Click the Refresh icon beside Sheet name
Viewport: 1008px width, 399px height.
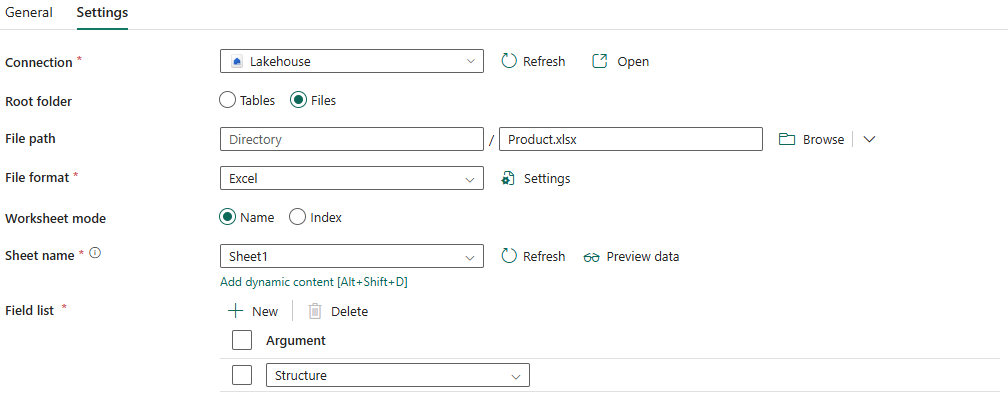coord(509,256)
